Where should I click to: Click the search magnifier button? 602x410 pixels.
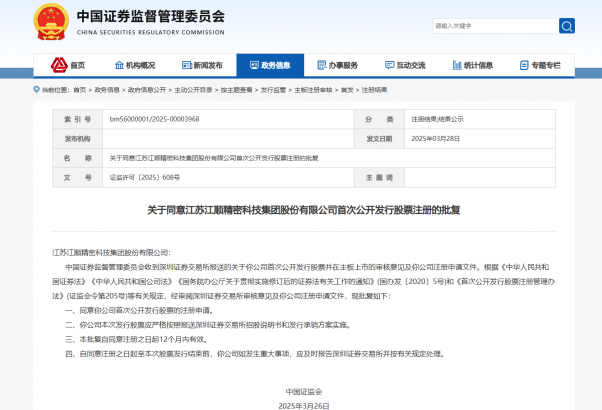567,26
